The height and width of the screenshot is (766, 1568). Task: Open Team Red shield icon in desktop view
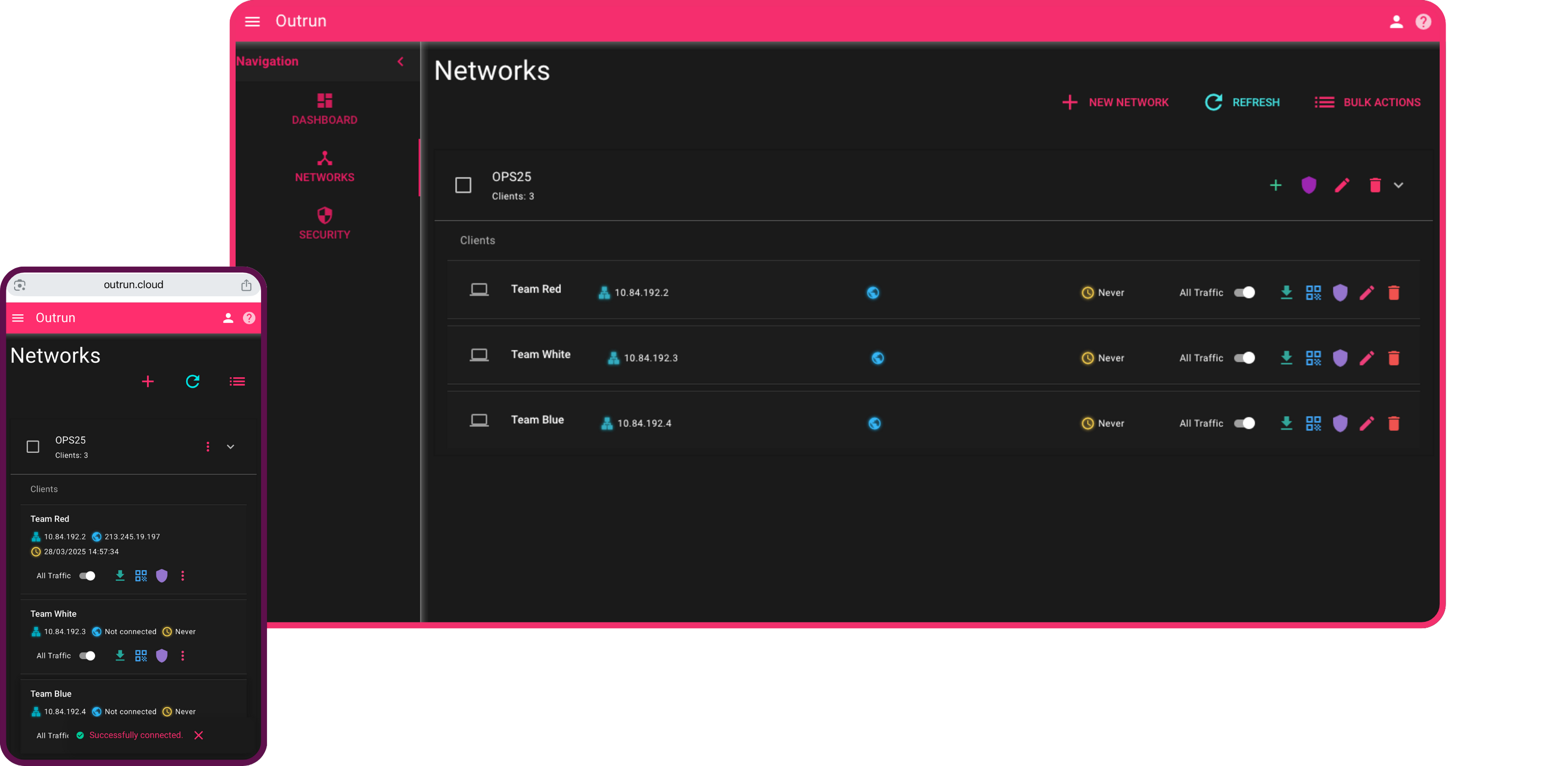click(1340, 292)
